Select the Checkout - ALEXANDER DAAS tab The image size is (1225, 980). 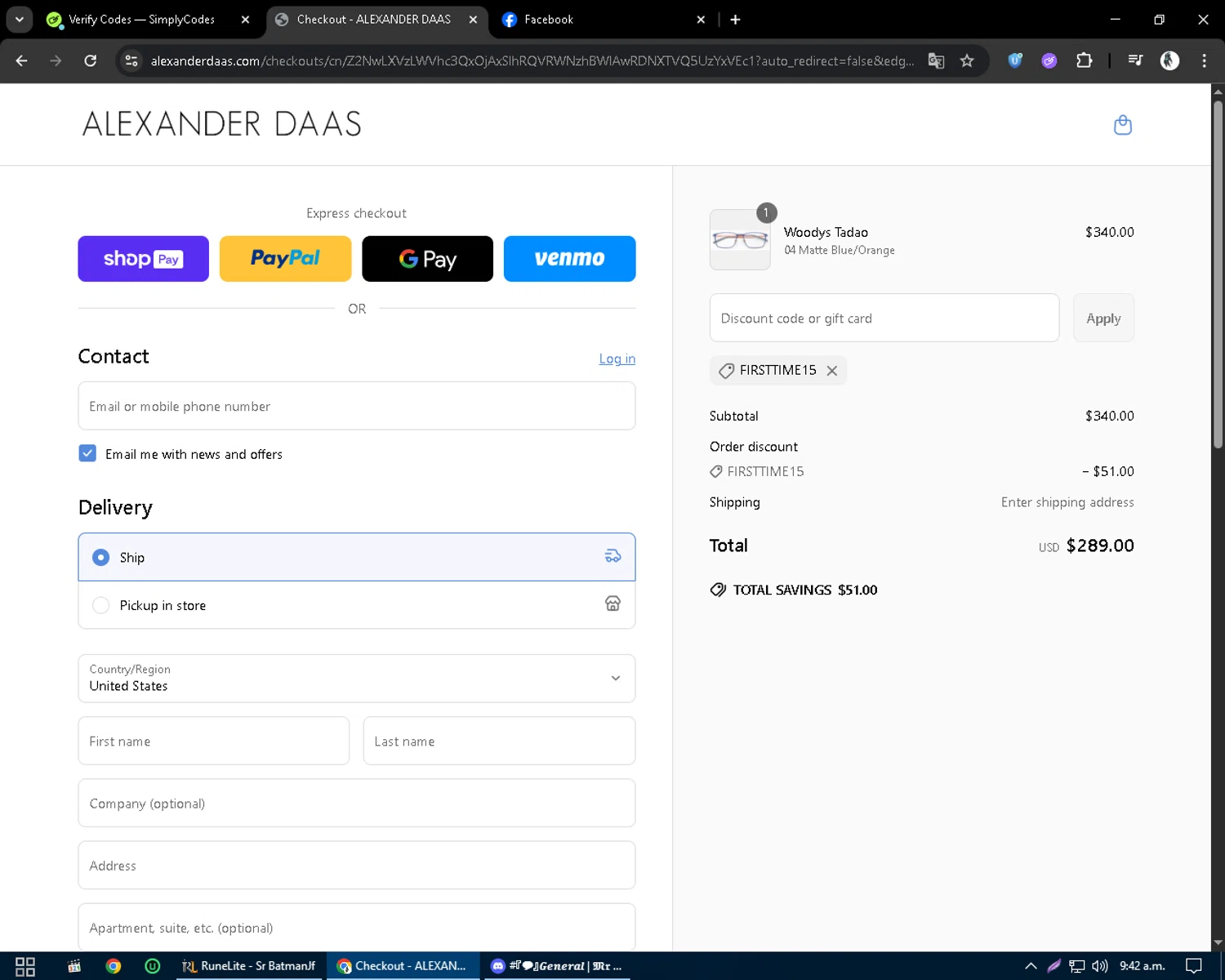(374, 20)
